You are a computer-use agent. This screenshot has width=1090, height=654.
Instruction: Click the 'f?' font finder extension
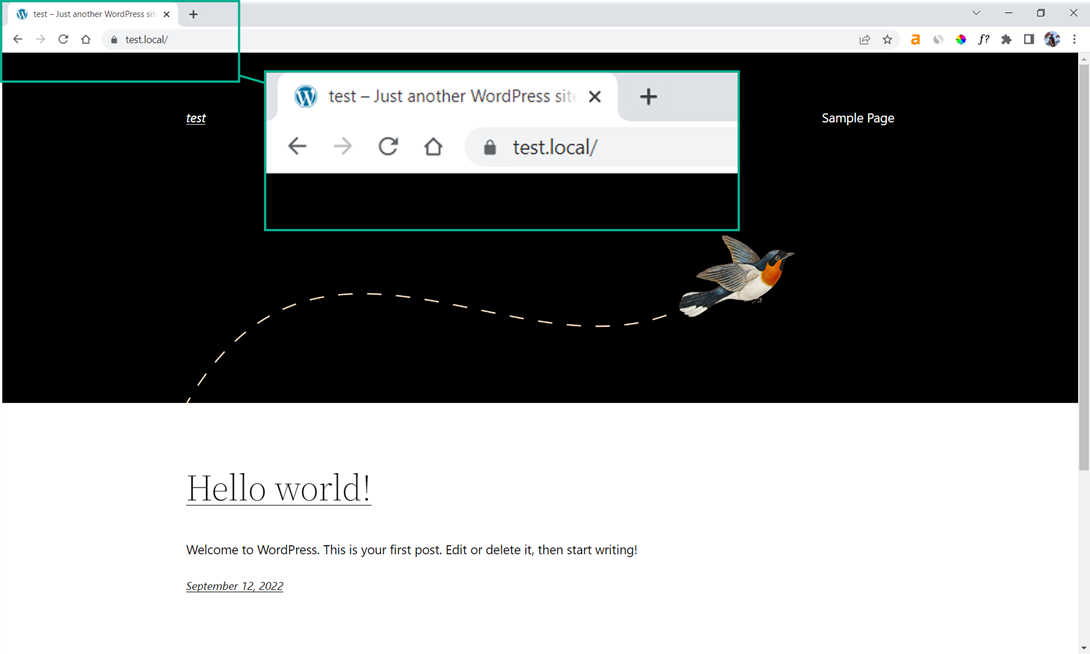click(x=984, y=40)
